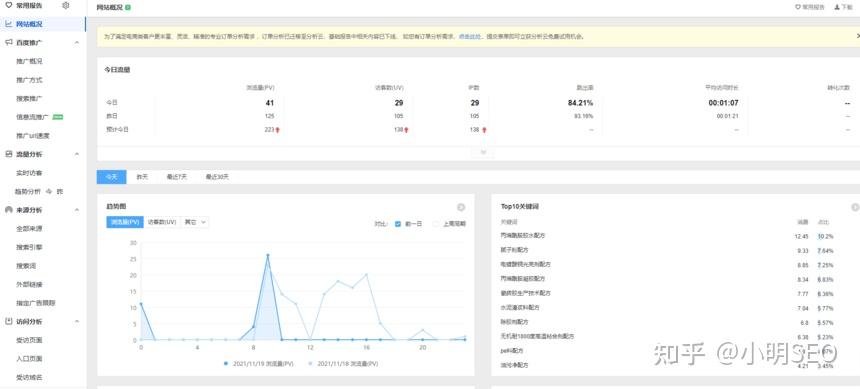
Task: Click the round arrow icon on 趋势图 card
Action: [461, 207]
